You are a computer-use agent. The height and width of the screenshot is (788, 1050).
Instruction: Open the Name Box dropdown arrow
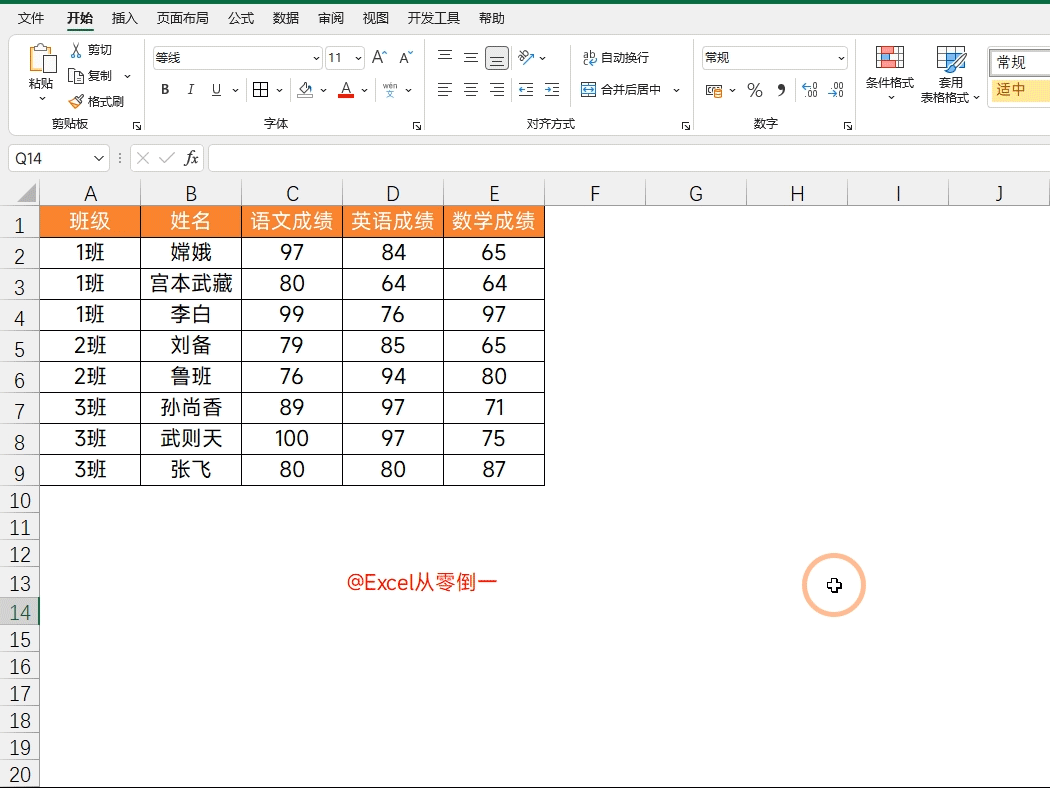98,159
